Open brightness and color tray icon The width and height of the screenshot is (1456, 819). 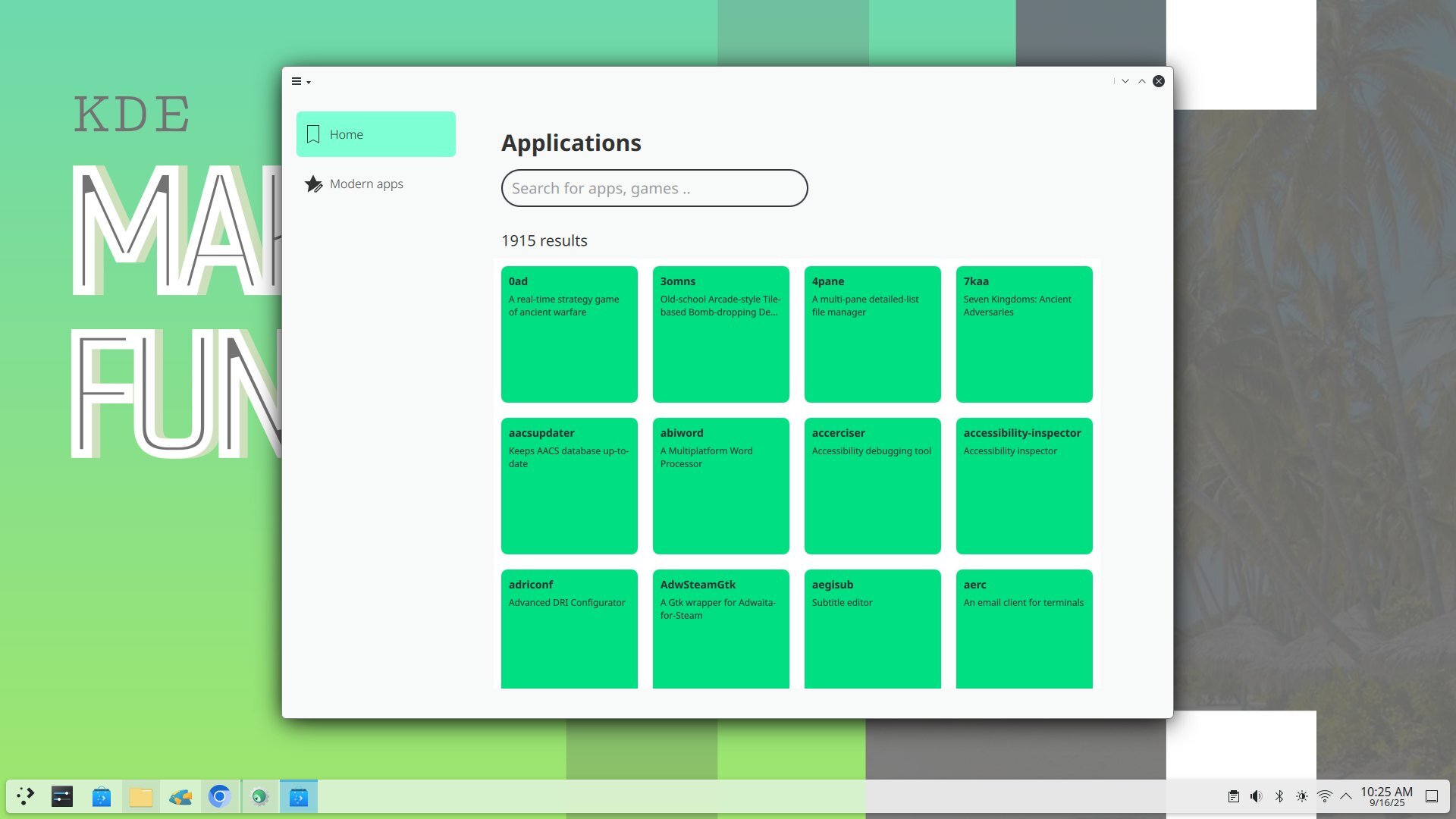pyautogui.click(x=1301, y=796)
